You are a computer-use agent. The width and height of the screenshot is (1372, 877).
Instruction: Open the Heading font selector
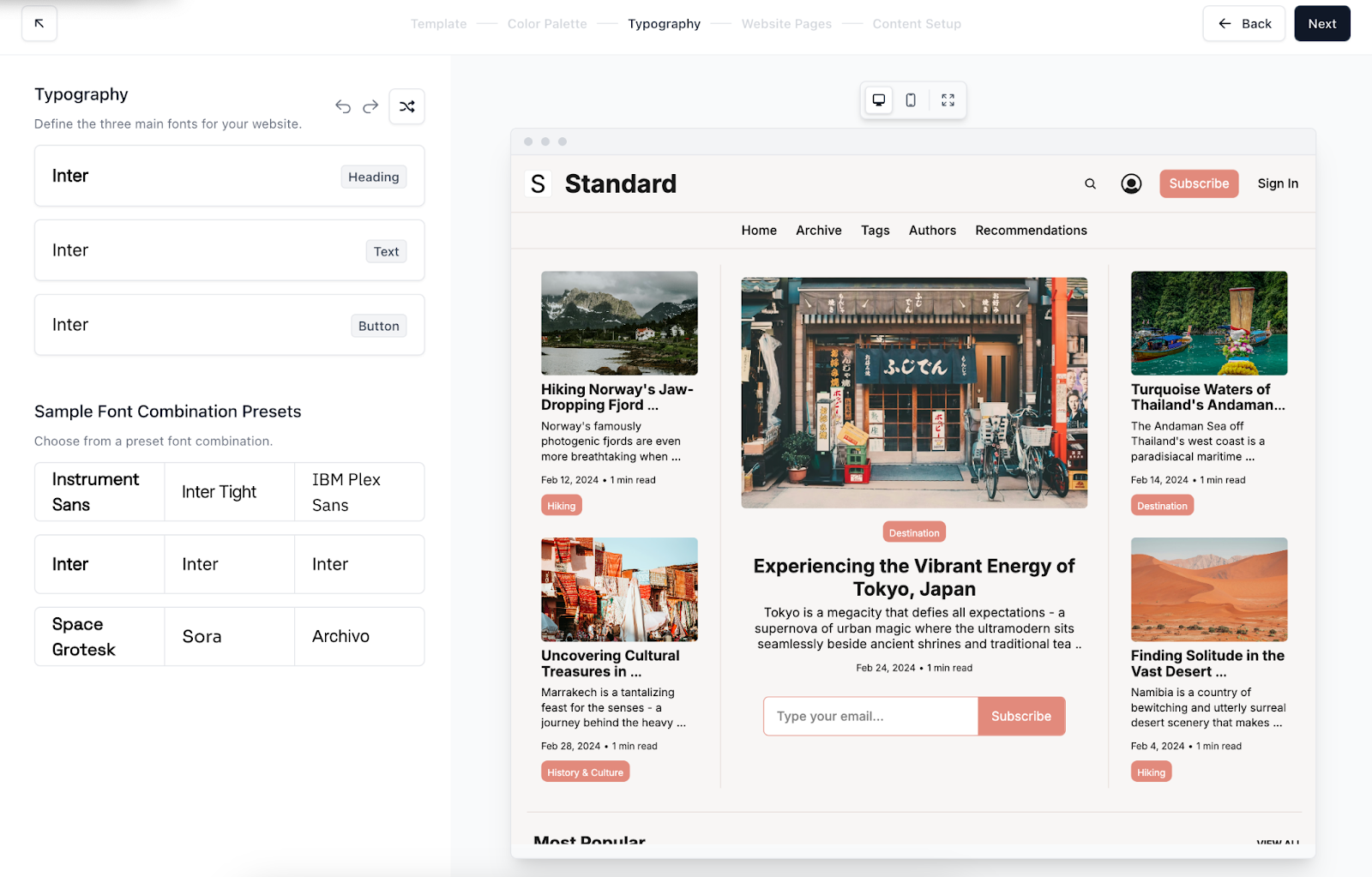[229, 176]
